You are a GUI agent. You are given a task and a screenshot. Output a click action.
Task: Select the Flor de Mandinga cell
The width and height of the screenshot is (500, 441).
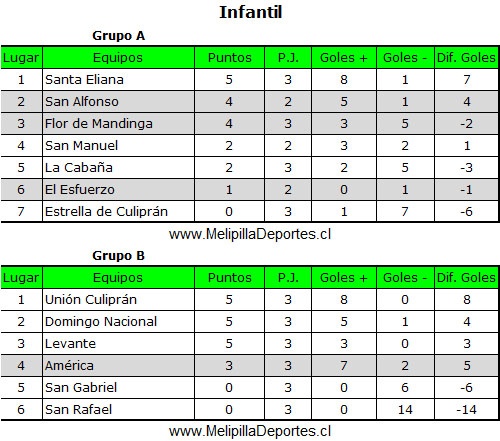click(x=118, y=124)
